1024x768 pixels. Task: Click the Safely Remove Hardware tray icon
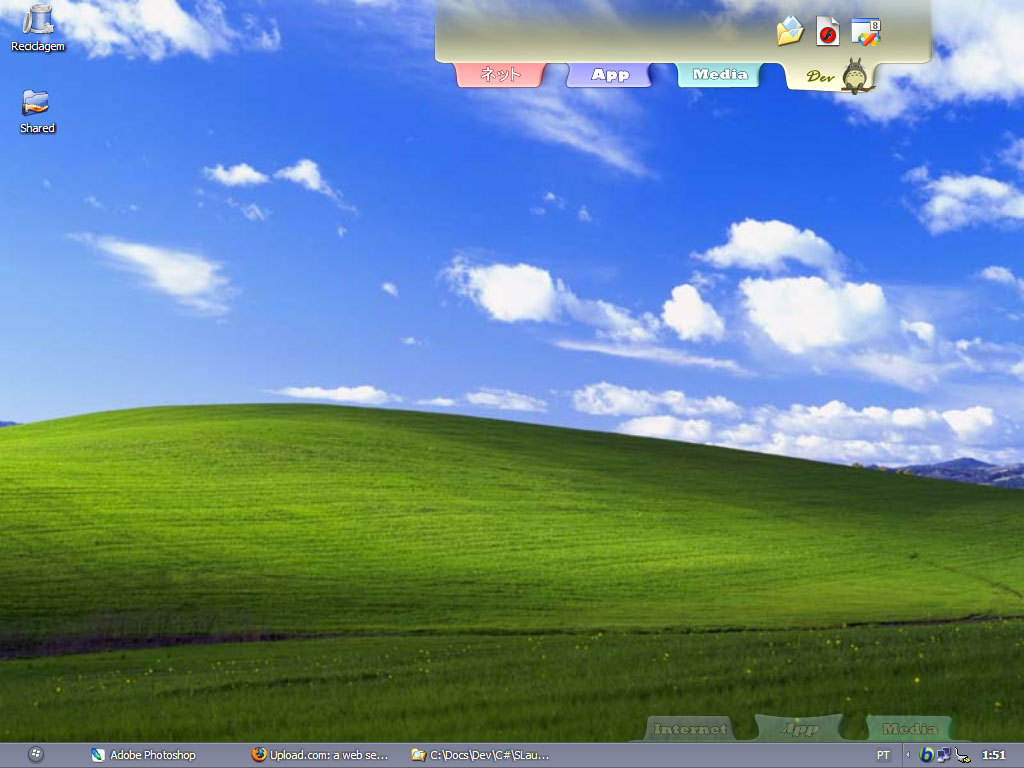coord(962,755)
